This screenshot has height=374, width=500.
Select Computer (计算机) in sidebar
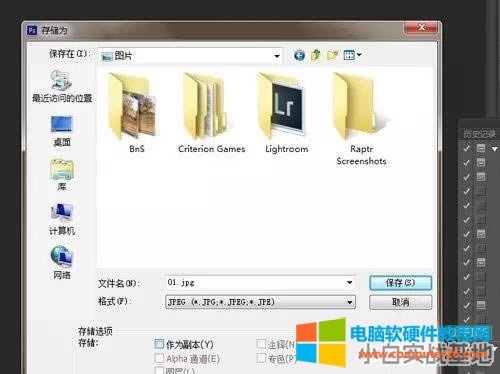[62, 219]
